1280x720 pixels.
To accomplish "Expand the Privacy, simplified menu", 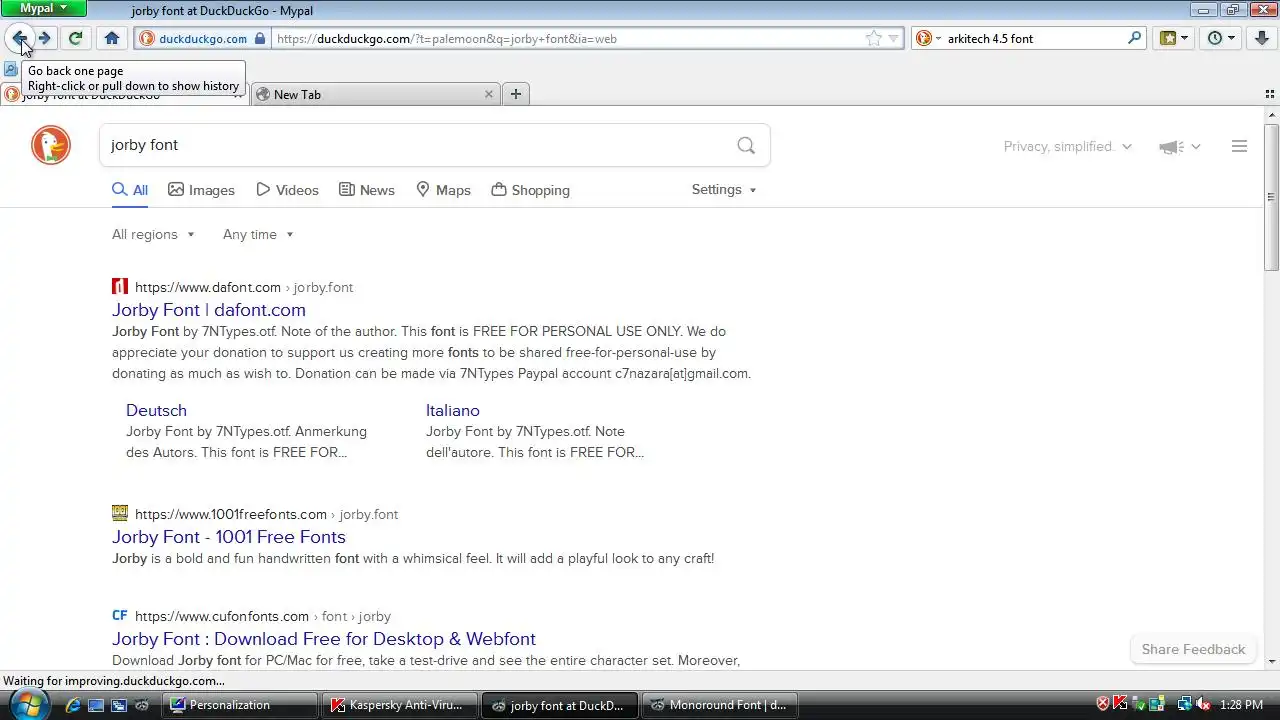I will pos(1067,146).
